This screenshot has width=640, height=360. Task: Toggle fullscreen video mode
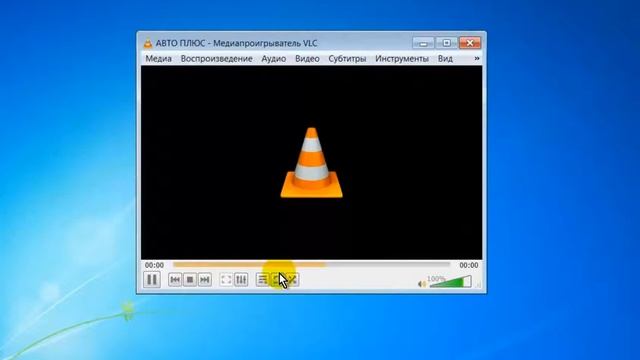click(226, 280)
